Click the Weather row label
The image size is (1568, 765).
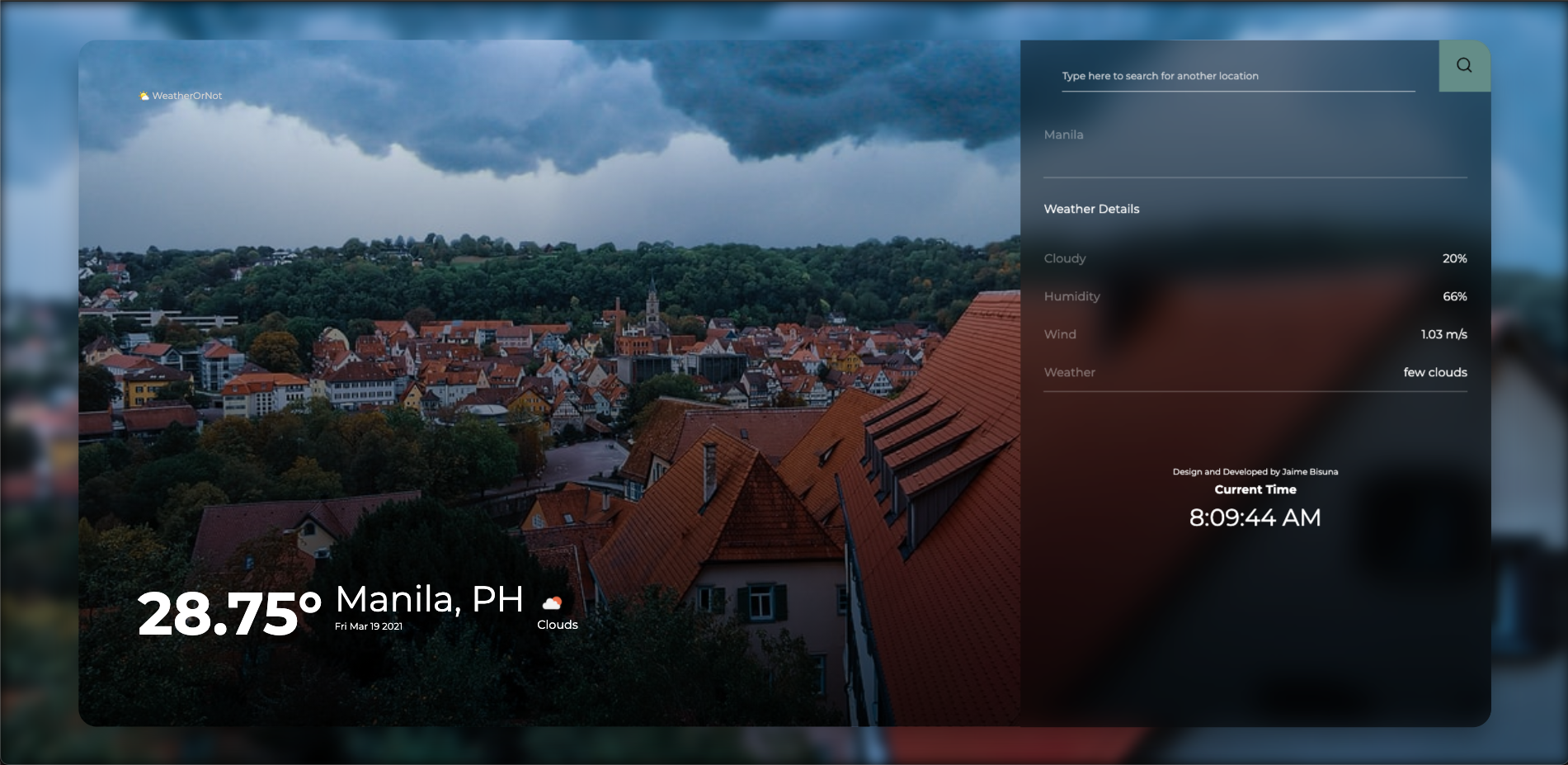[1070, 372]
